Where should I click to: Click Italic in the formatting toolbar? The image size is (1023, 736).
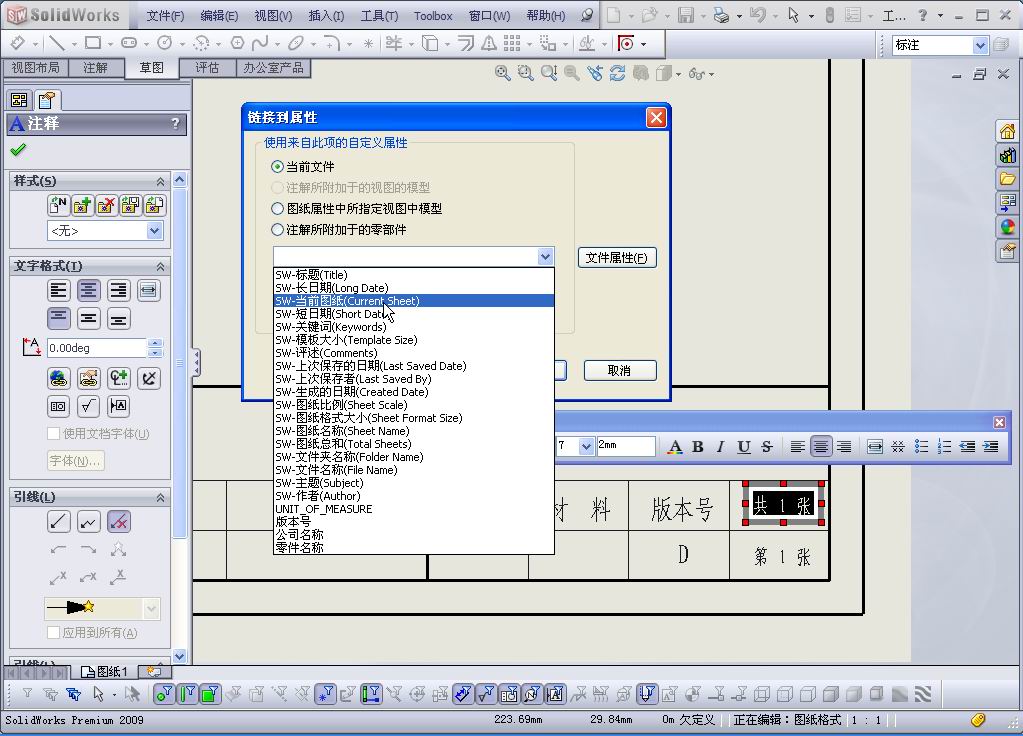pyautogui.click(x=720, y=447)
